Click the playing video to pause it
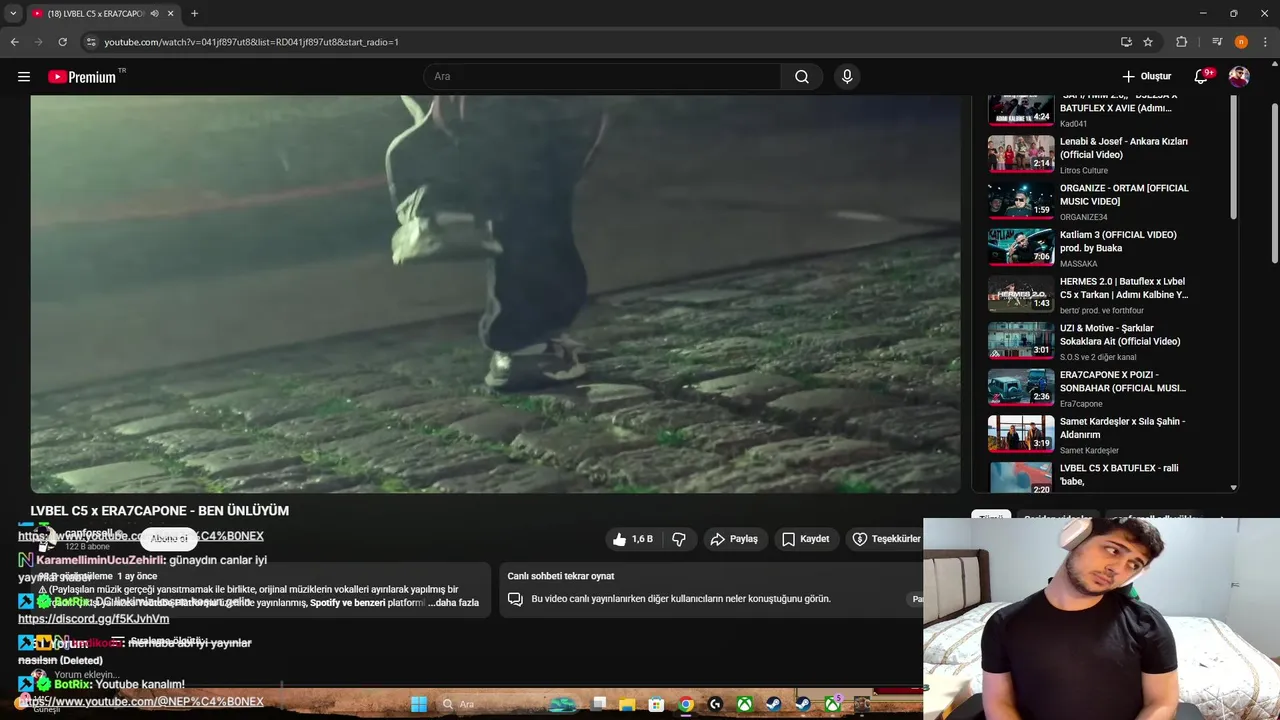Screen dimensions: 1280x720 point(495,294)
